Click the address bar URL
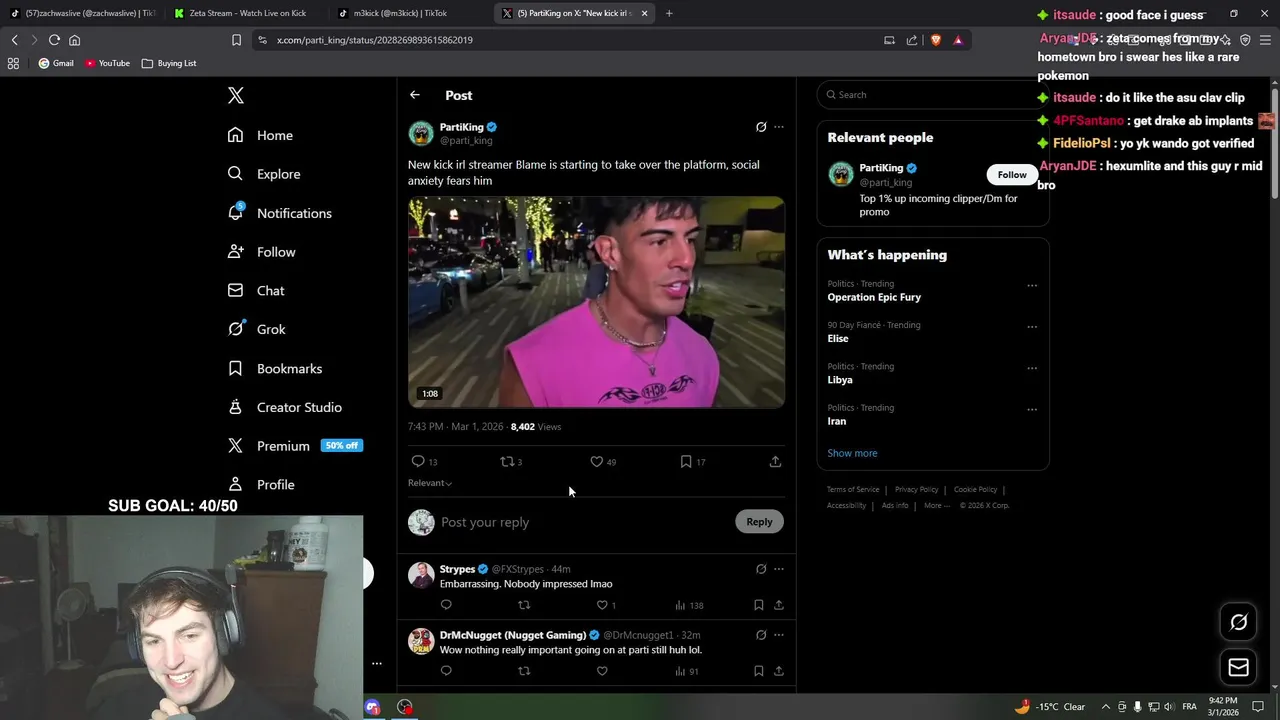 click(374, 40)
